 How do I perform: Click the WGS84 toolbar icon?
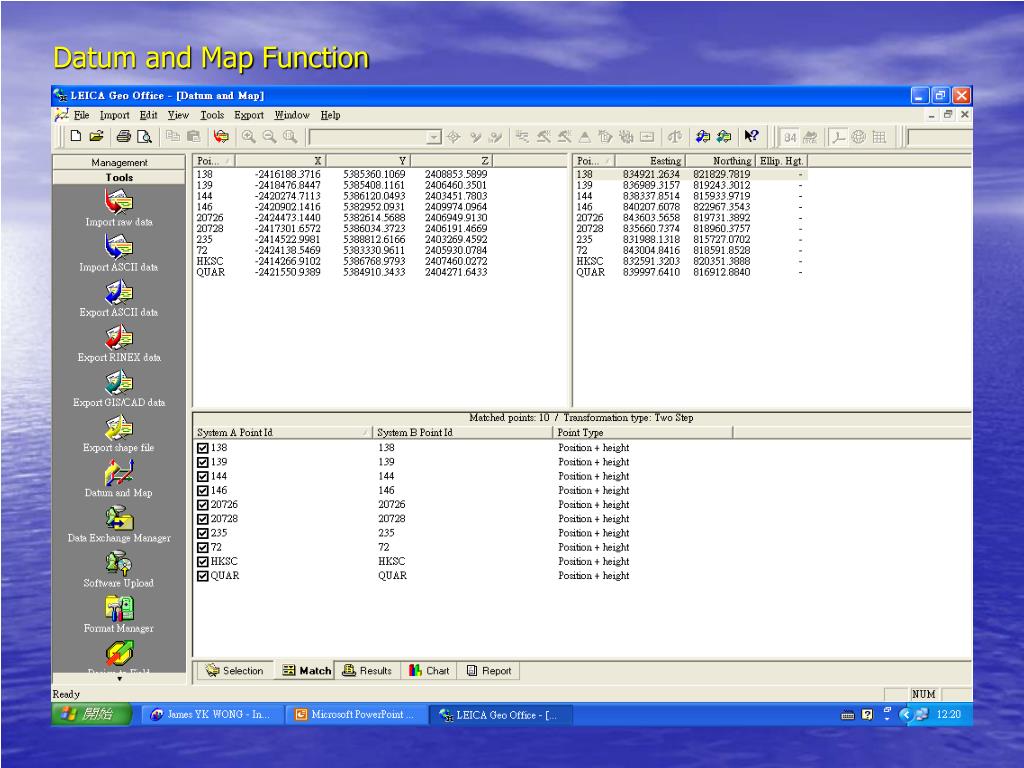790,137
